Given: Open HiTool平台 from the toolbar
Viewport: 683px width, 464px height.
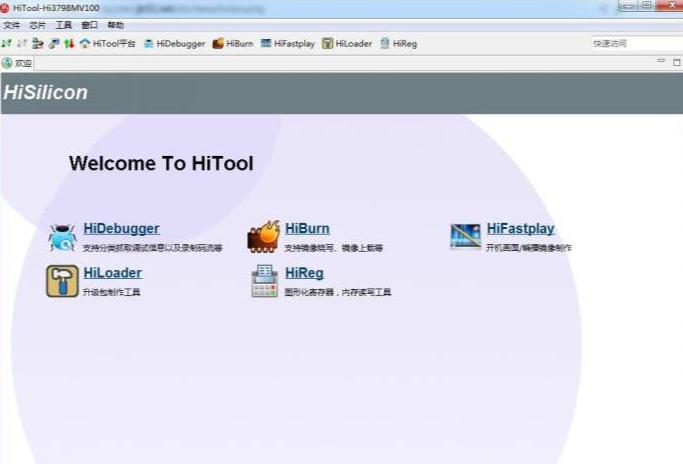Looking at the screenshot, I should tap(108, 44).
